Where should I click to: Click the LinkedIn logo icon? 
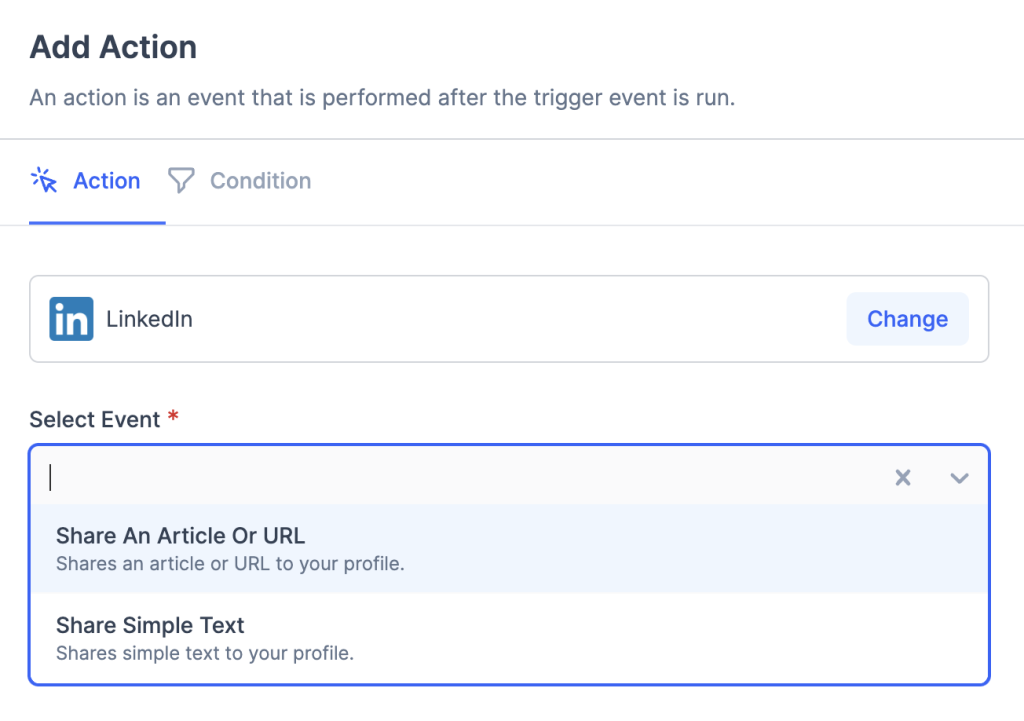[x=71, y=319]
